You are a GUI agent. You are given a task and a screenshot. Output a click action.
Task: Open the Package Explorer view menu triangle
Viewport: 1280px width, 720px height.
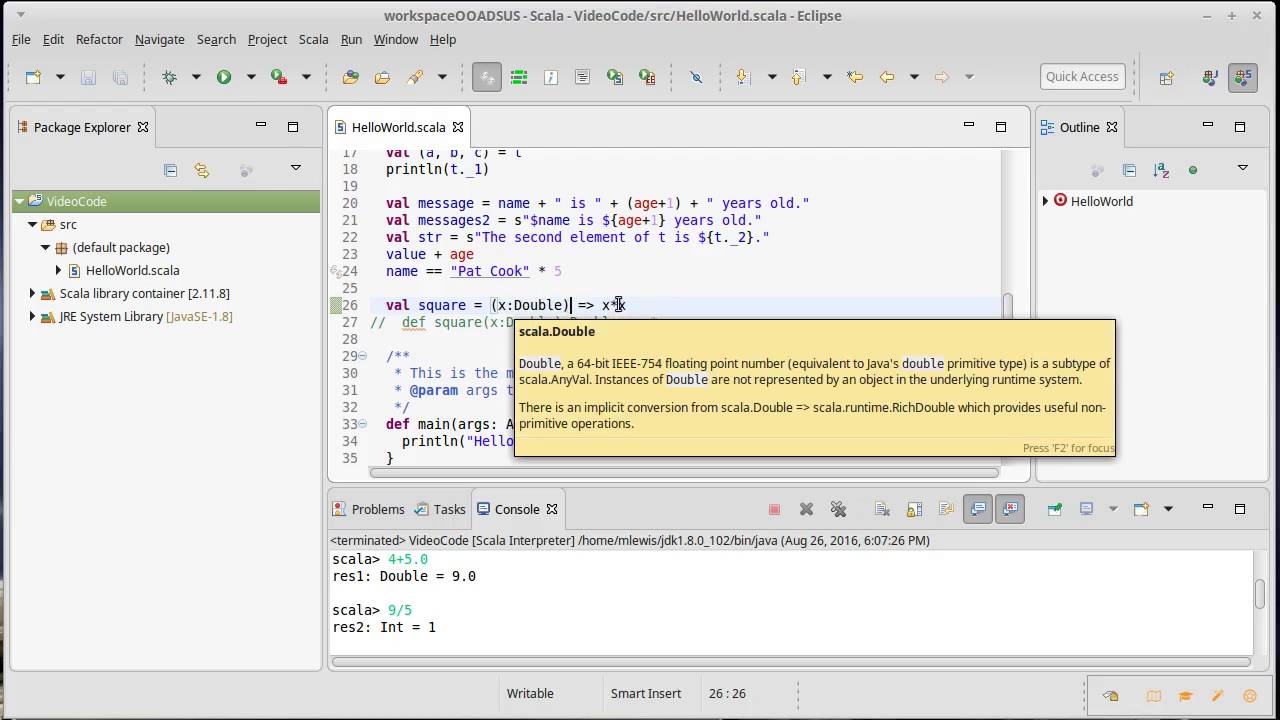(295, 168)
